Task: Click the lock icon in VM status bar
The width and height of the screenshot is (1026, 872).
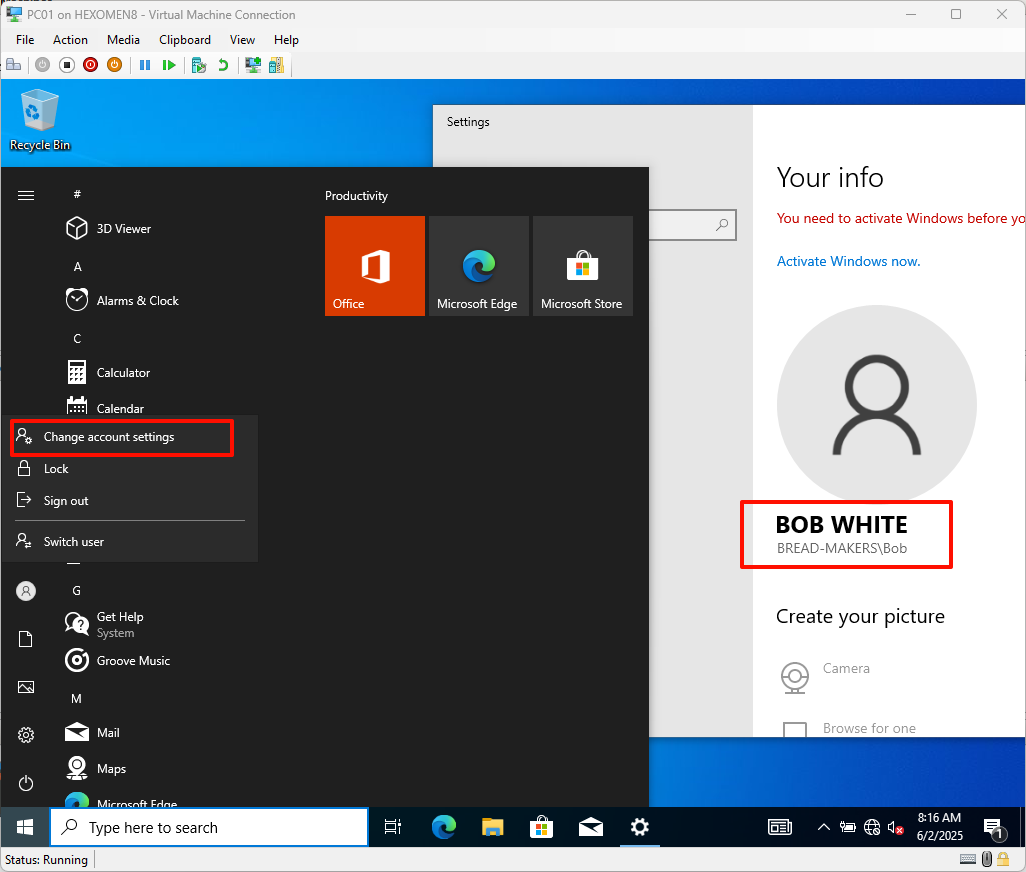Action: (x=1002, y=859)
